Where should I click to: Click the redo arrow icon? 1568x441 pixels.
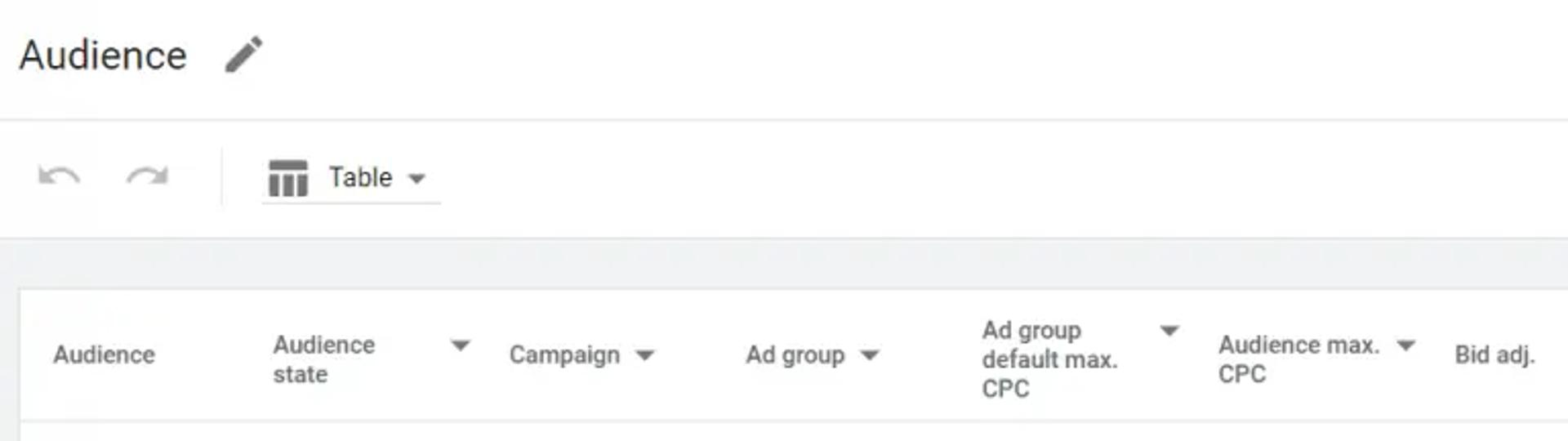[147, 176]
